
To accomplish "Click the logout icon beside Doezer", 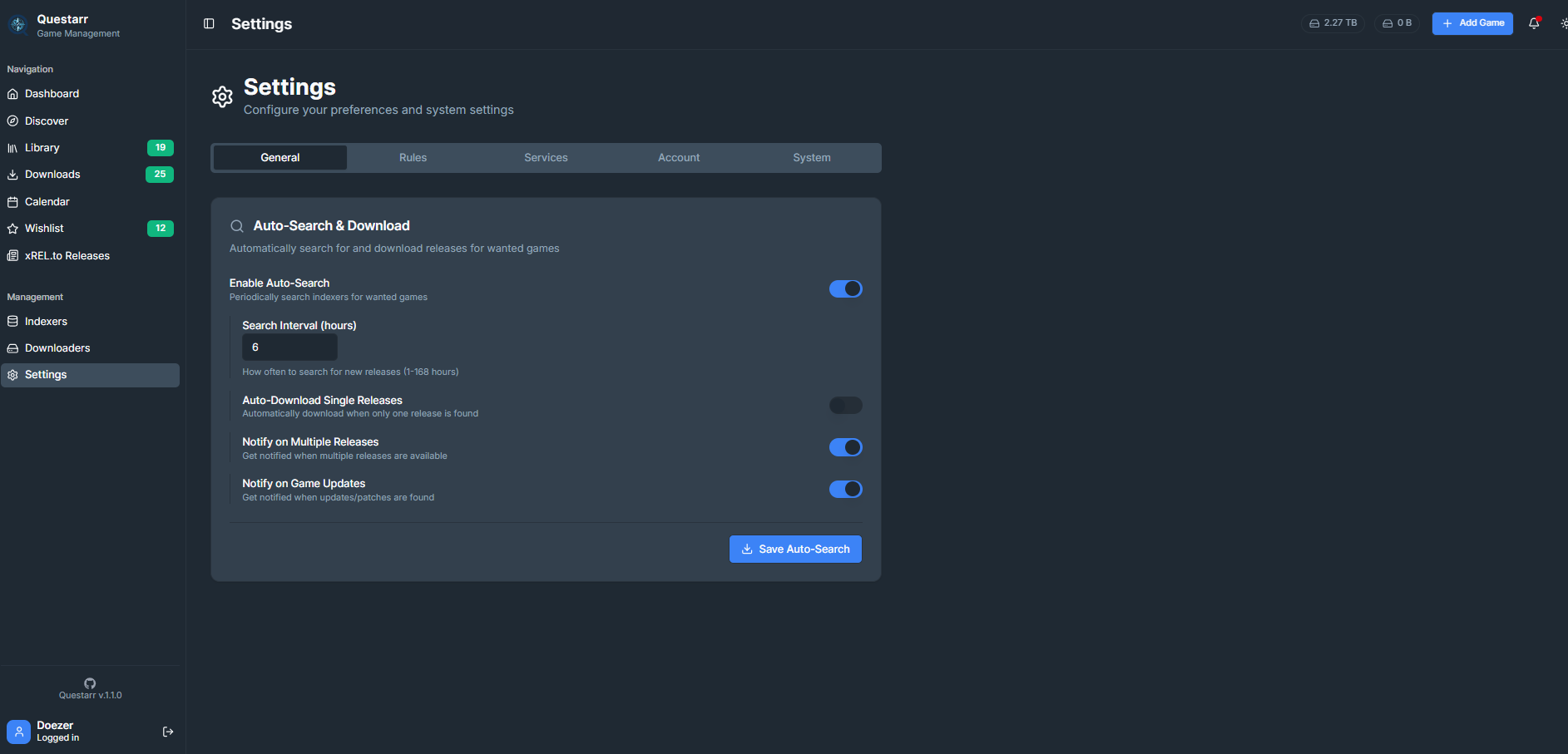I will (x=168, y=732).
